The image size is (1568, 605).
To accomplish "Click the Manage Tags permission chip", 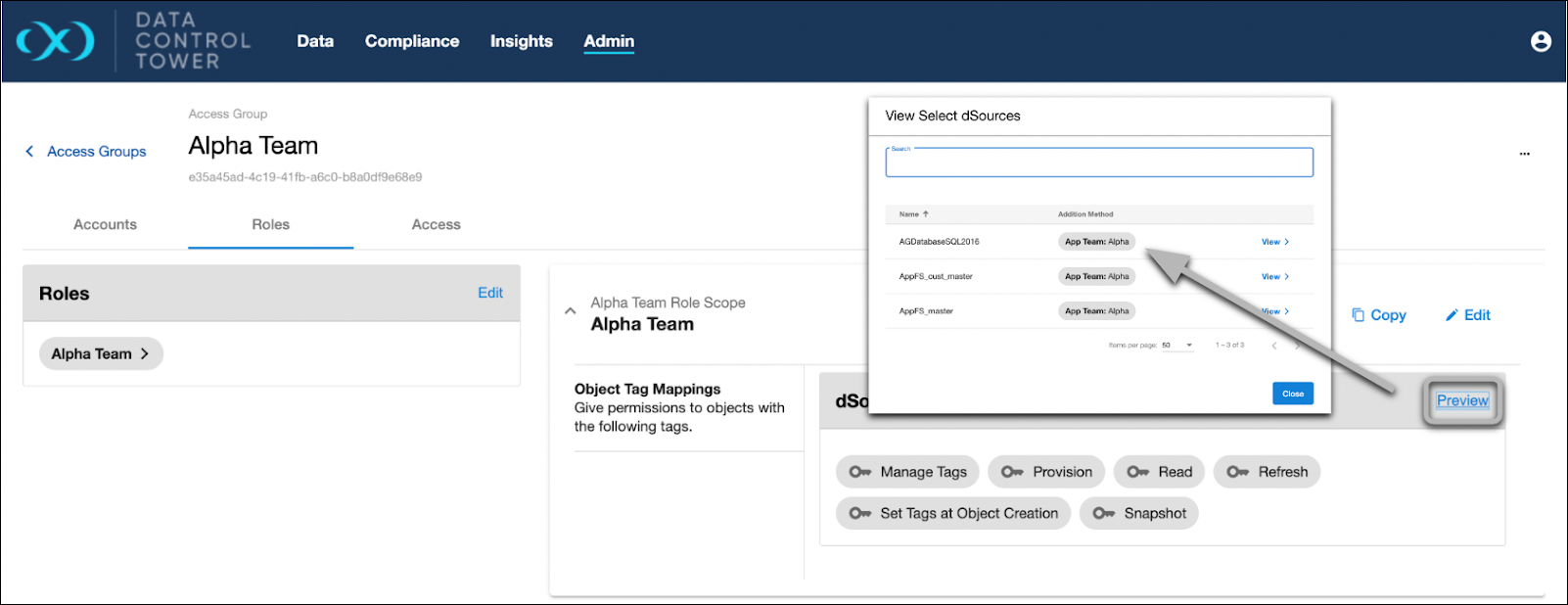I will pyautogui.click(x=907, y=472).
